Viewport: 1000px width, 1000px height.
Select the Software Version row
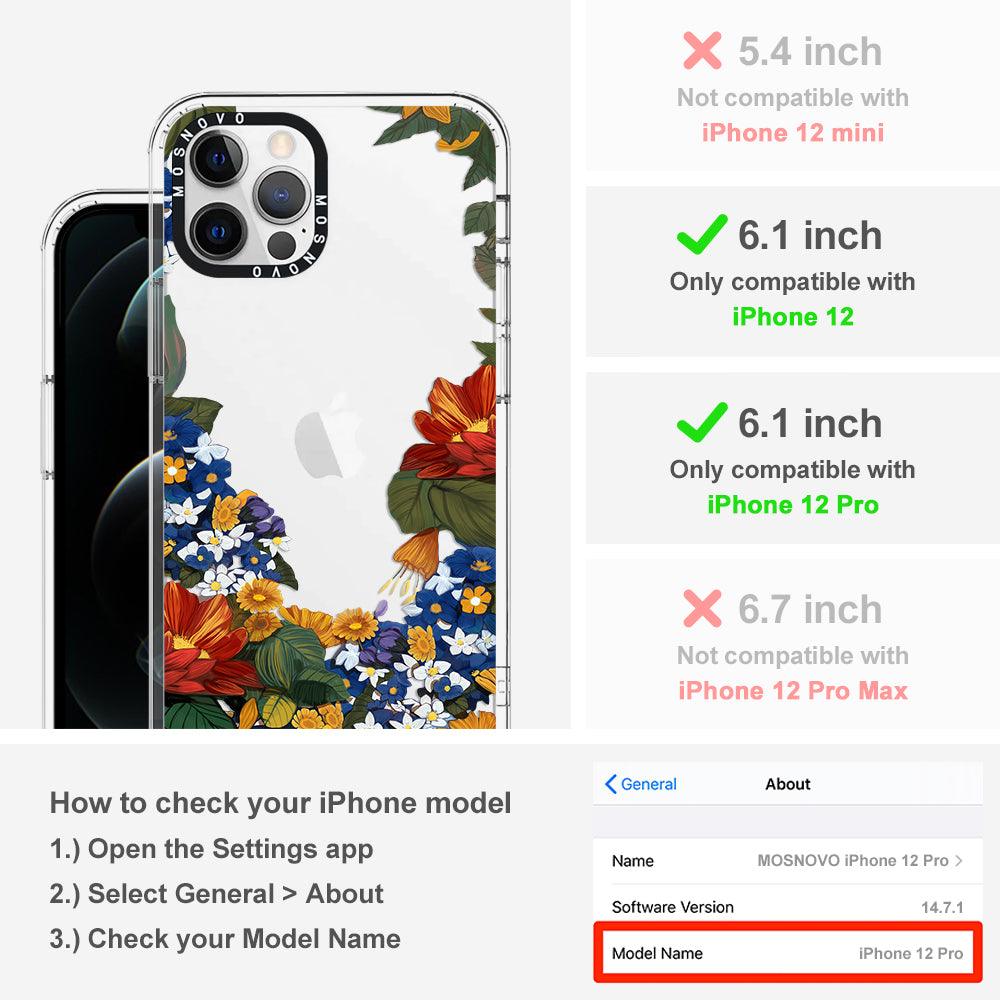pyautogui.click(x=788, y=906)
